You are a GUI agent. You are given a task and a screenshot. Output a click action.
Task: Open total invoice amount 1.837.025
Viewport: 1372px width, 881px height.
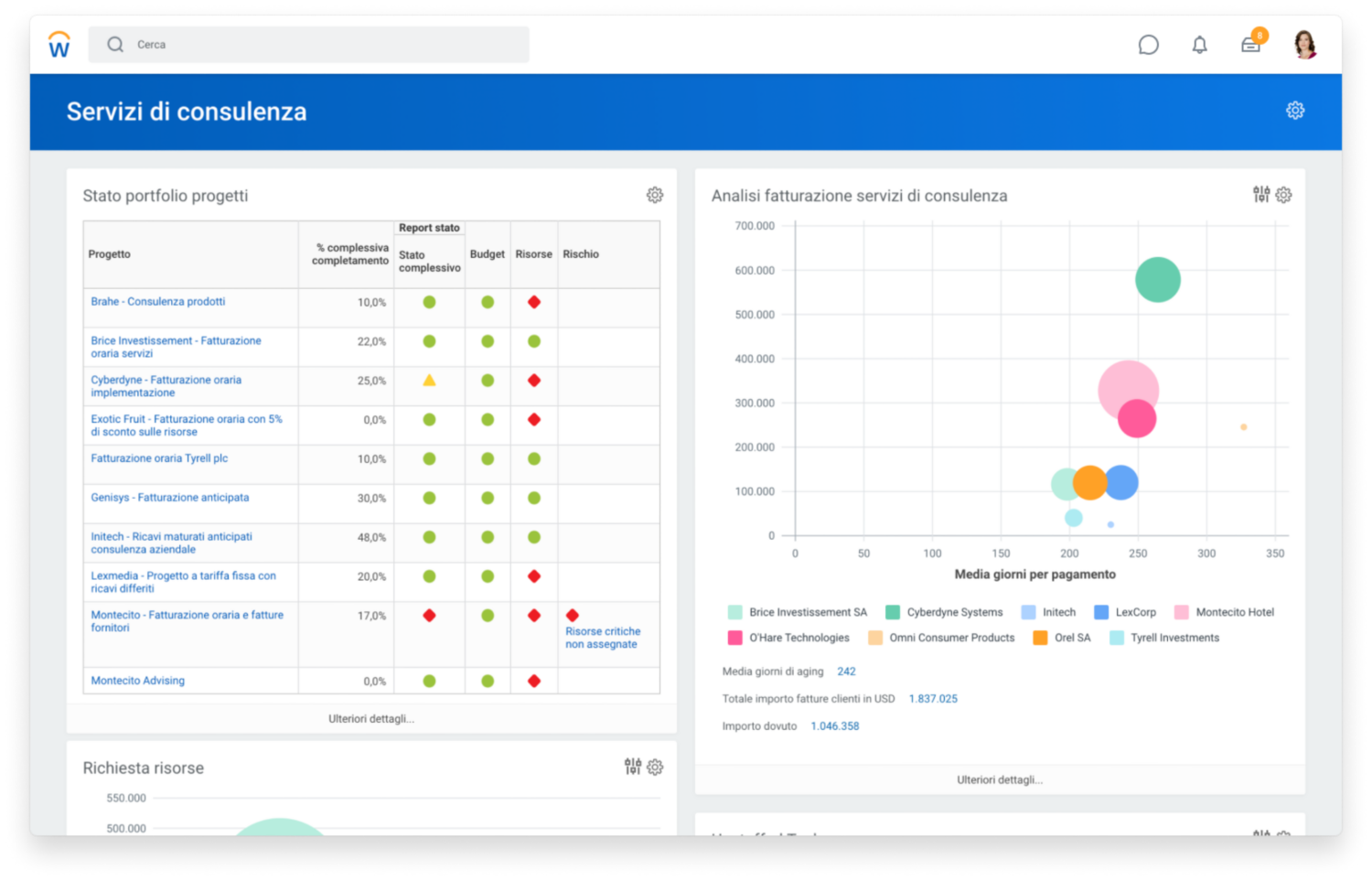(933, 699)
